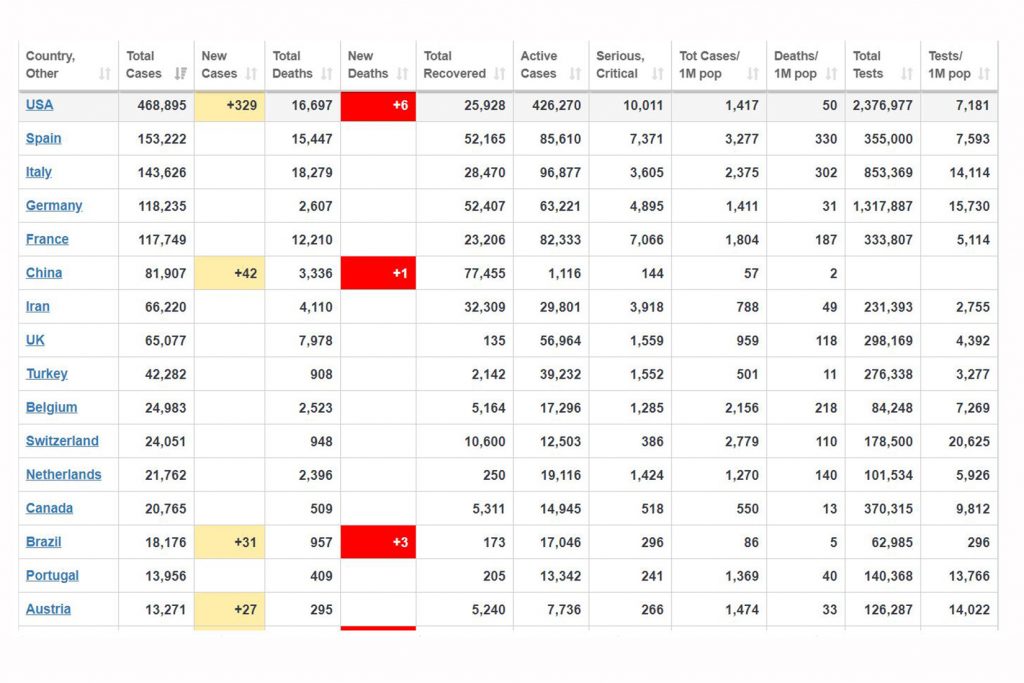Select Brazil's red +3 new deaths cell
The height and width of the screenshot is (683, 1024).
click(x=378, y=542)
